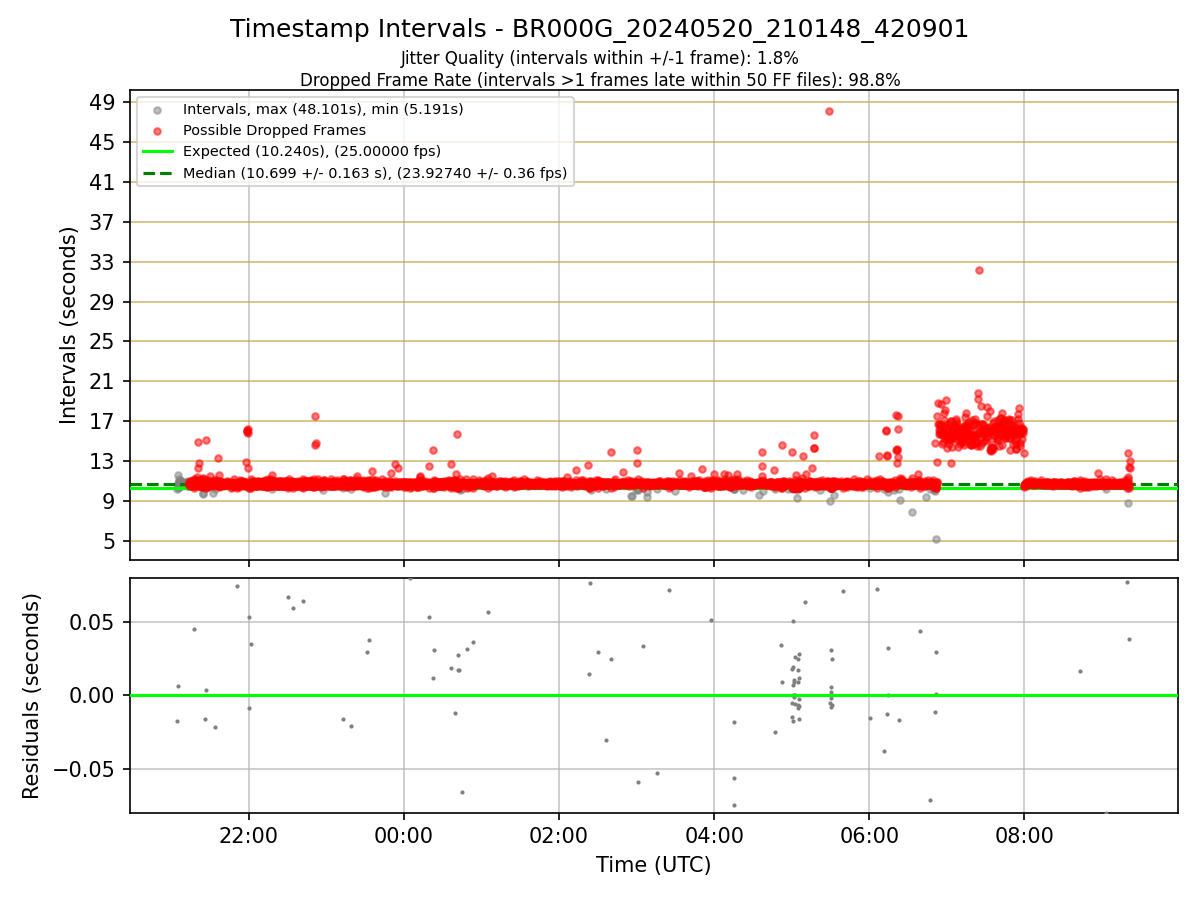
Task: Click the 21 y-axis tick label
Action: tap(104, 381)
